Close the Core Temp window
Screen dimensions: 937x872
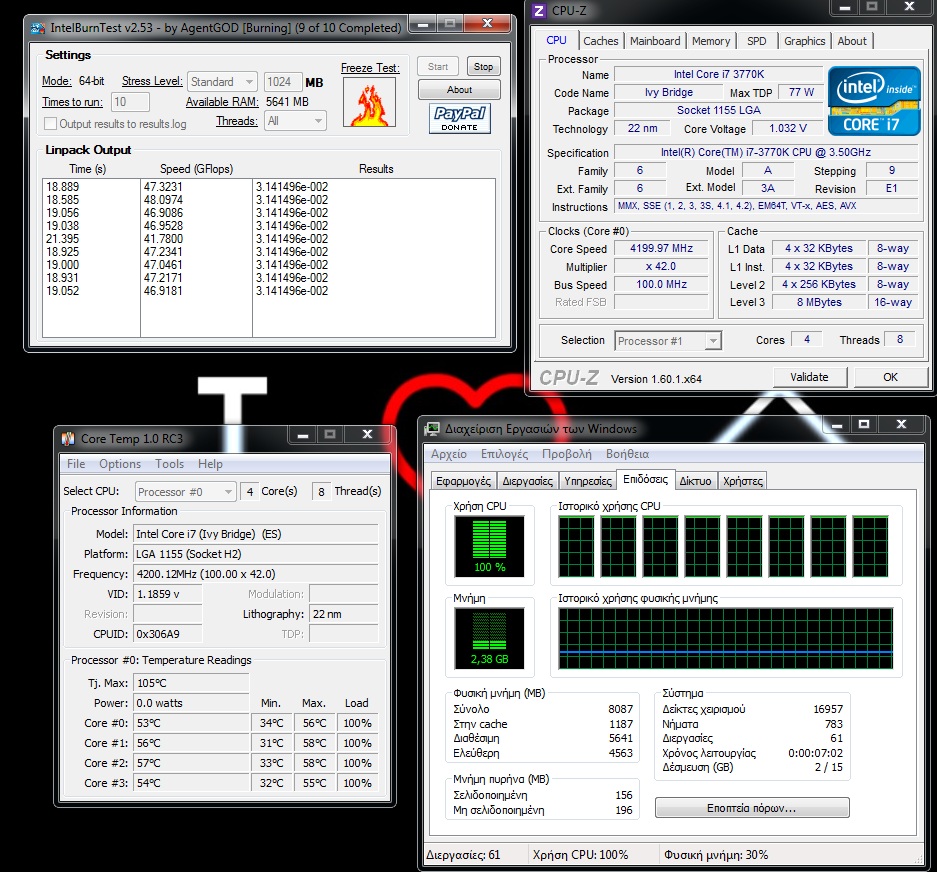[x=368, y=435]
